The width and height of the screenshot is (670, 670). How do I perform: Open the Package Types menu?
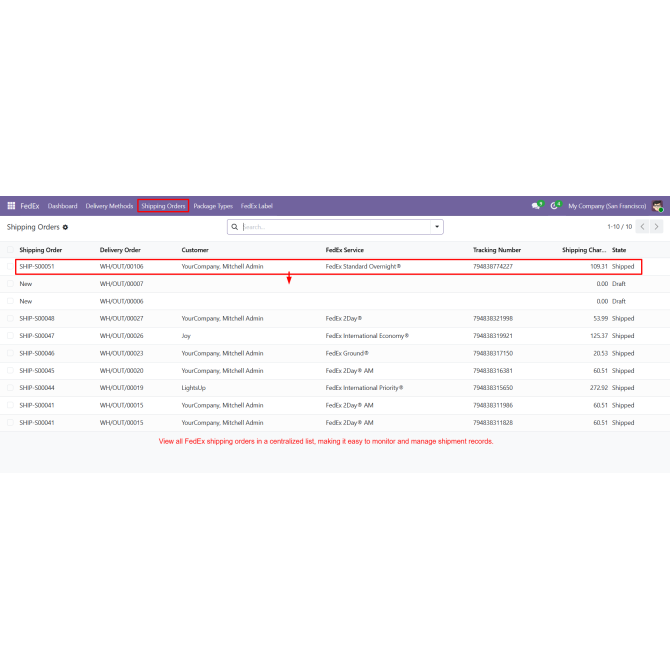click(213, 206)
